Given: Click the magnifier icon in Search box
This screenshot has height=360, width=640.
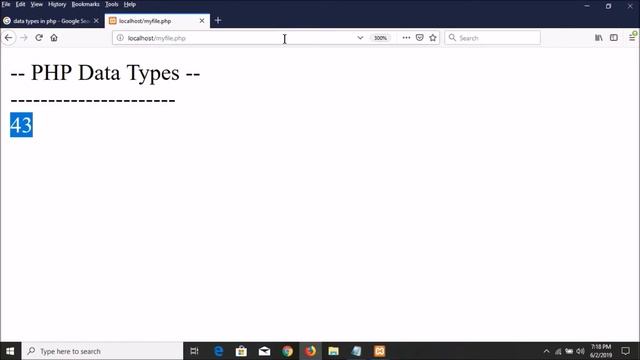Looking at the screenshot, I should click(x=452, y=38).
